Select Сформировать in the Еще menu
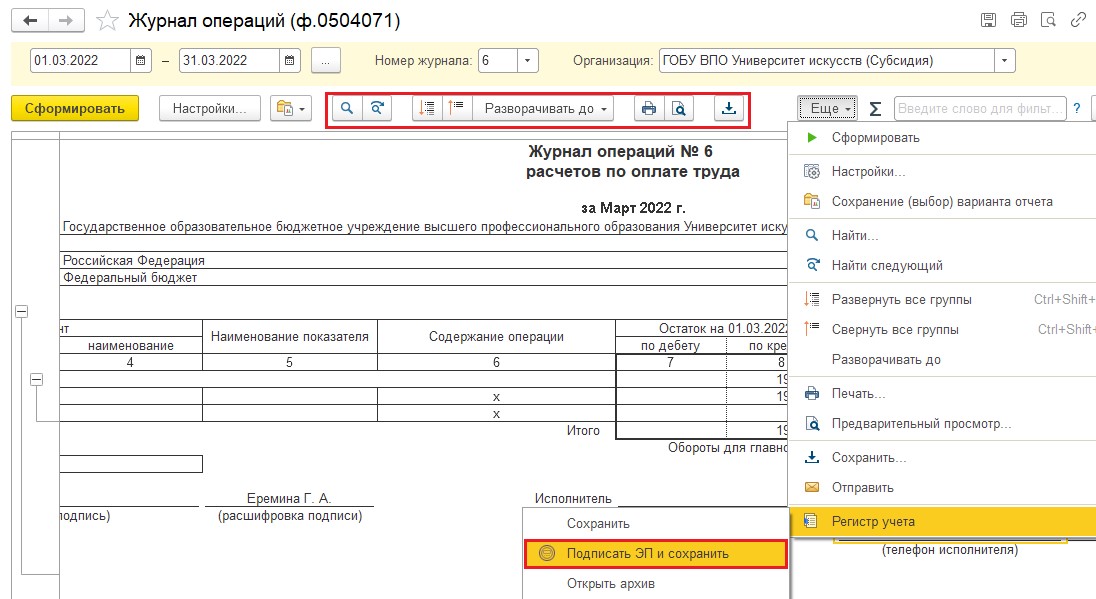1096x599 pixels. tap(942, 138)
